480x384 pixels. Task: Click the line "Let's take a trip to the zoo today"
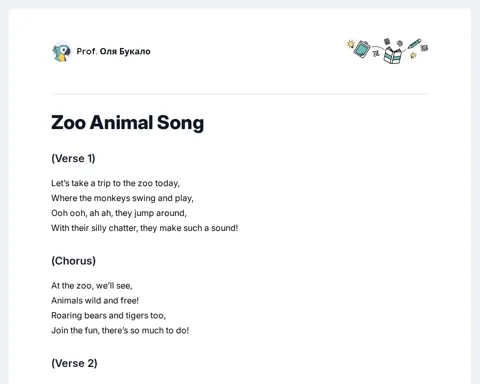pos(115,183)
